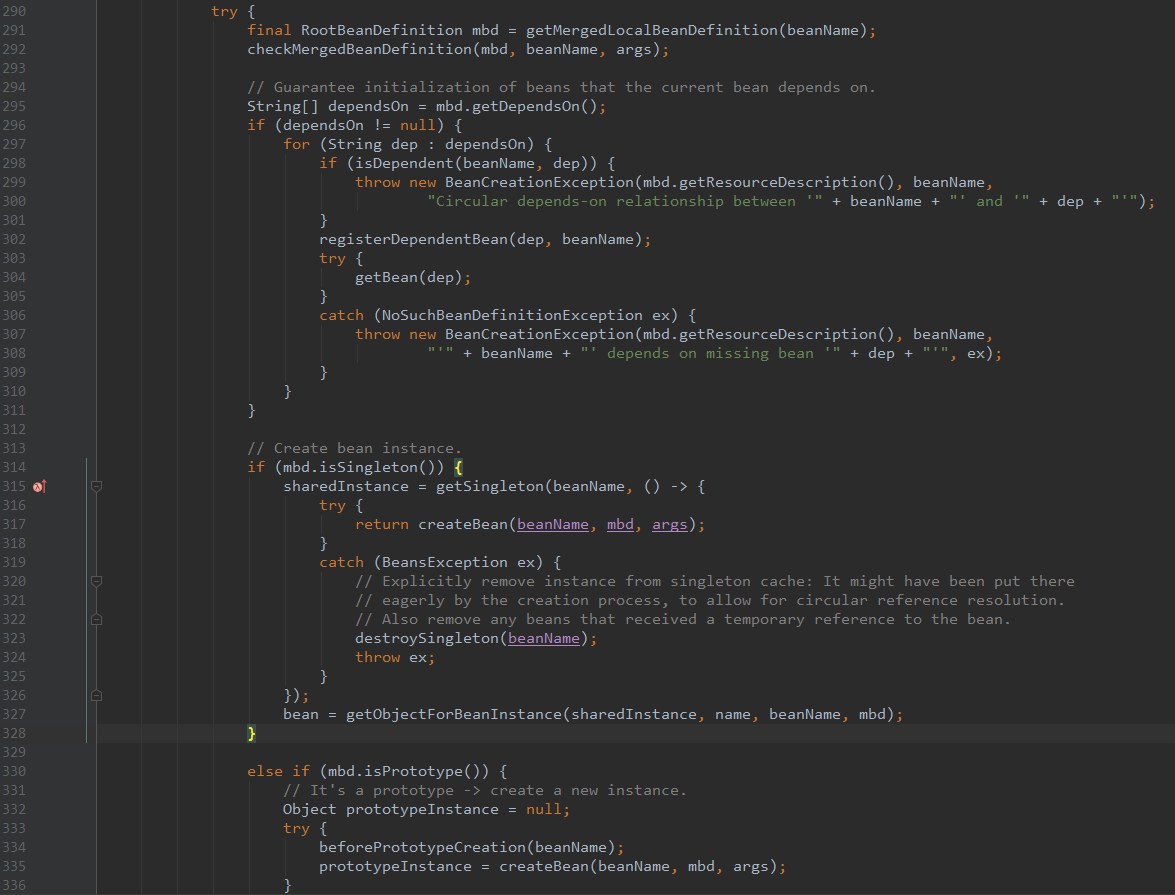
Task: Click line number 290 in the gutter
Action: pos(13,11)
